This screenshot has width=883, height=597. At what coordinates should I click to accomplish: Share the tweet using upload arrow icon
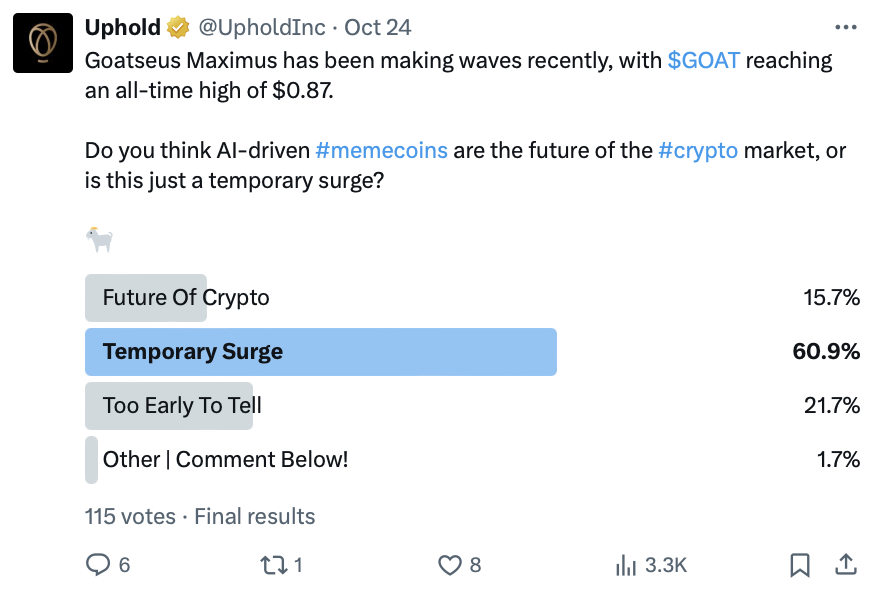click(x=846, y=564)
